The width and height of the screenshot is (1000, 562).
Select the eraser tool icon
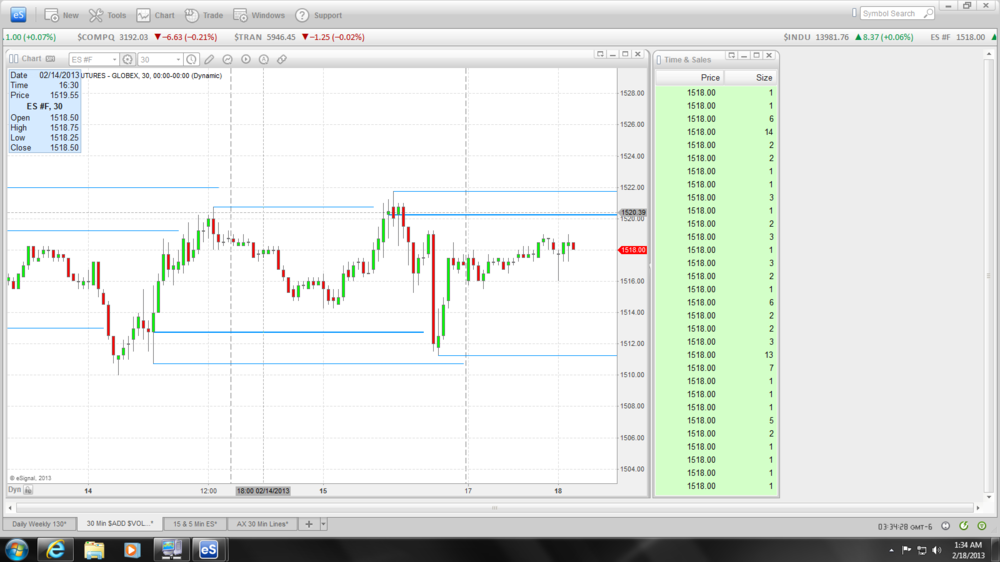281,59
